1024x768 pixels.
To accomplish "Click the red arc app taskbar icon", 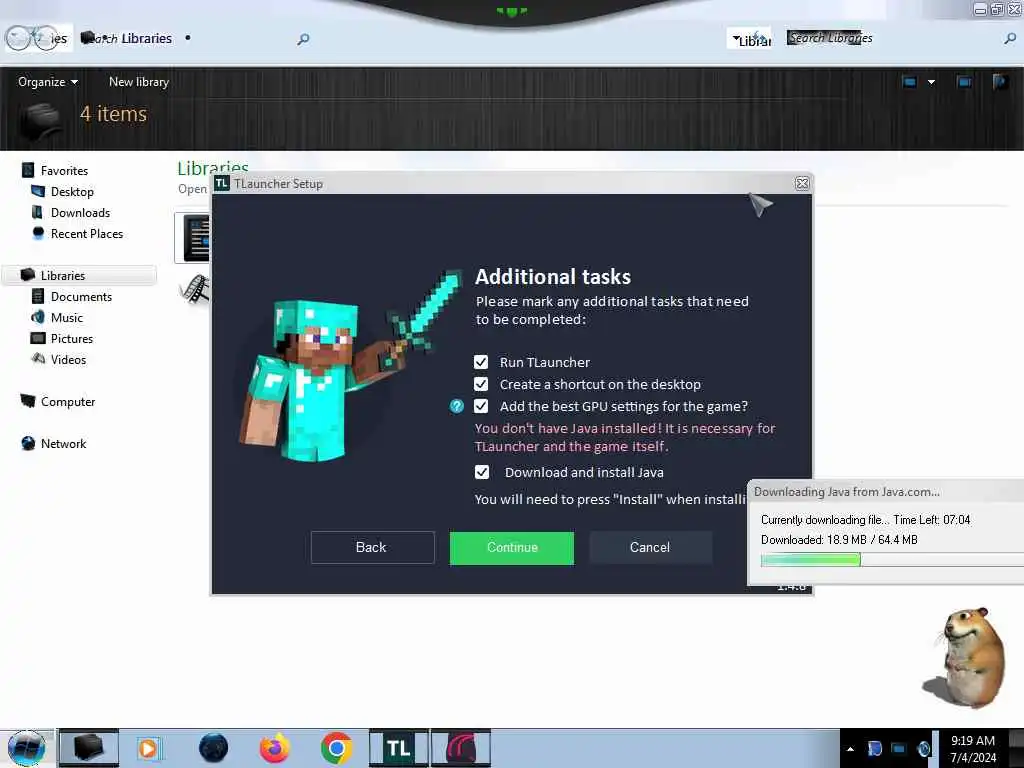I will 460,748.
